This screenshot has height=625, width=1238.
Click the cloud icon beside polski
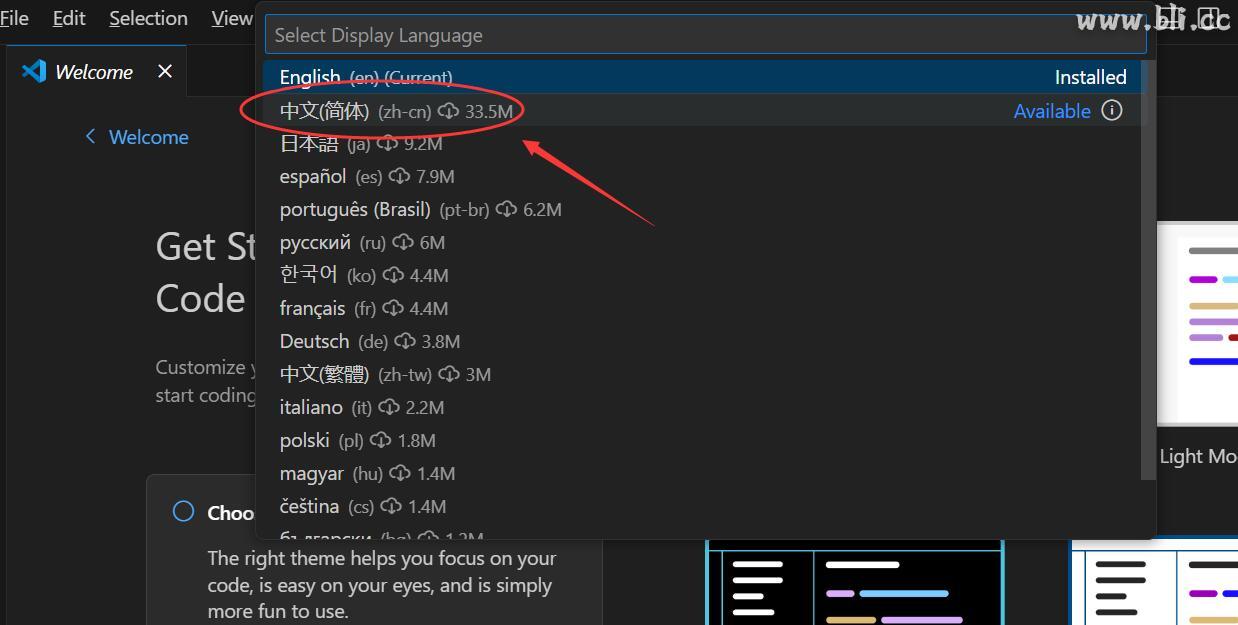(x=380, y=440)
